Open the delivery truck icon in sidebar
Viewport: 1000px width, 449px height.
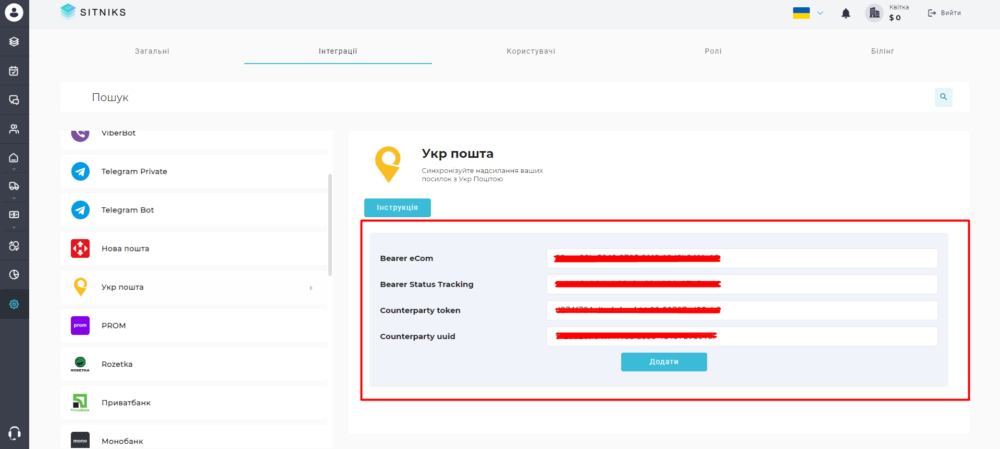click(14, 186)
